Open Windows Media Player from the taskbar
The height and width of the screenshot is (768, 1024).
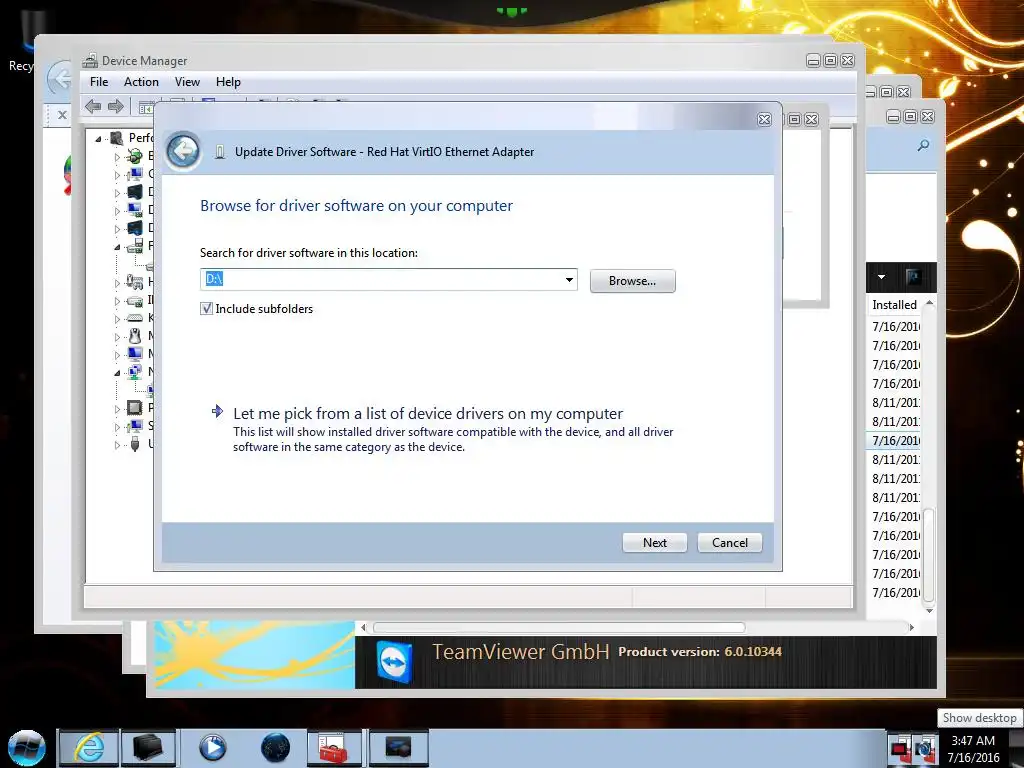(x=212, y=747)
